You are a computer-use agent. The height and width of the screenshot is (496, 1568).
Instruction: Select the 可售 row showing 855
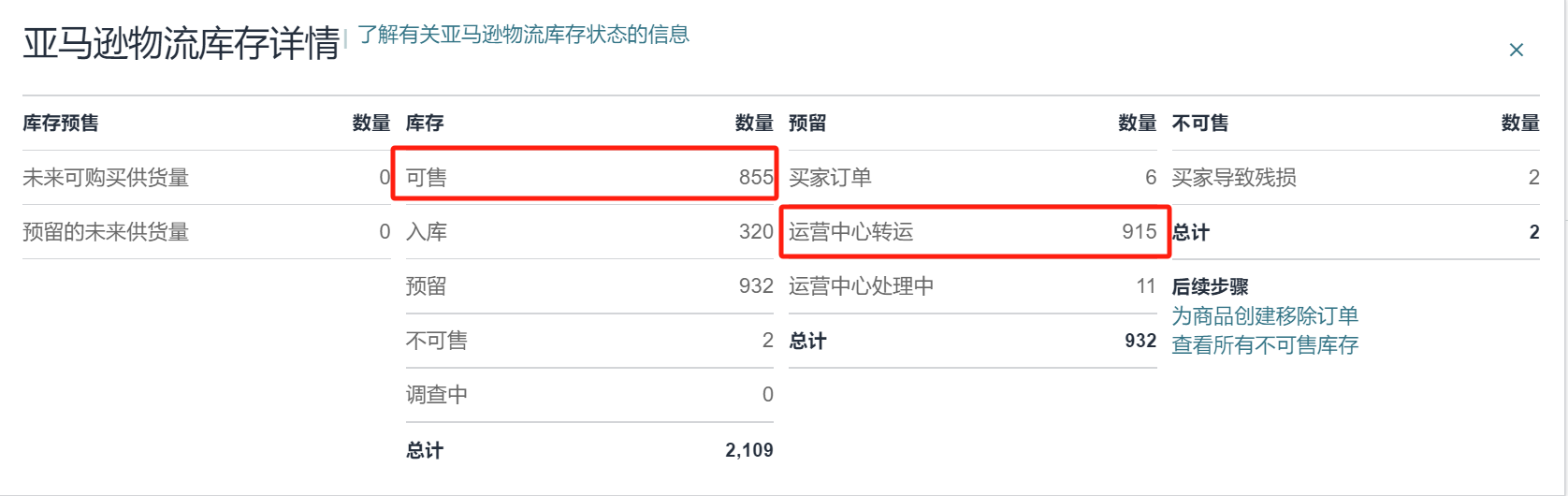pyautogui.click(x=589, y=177)
